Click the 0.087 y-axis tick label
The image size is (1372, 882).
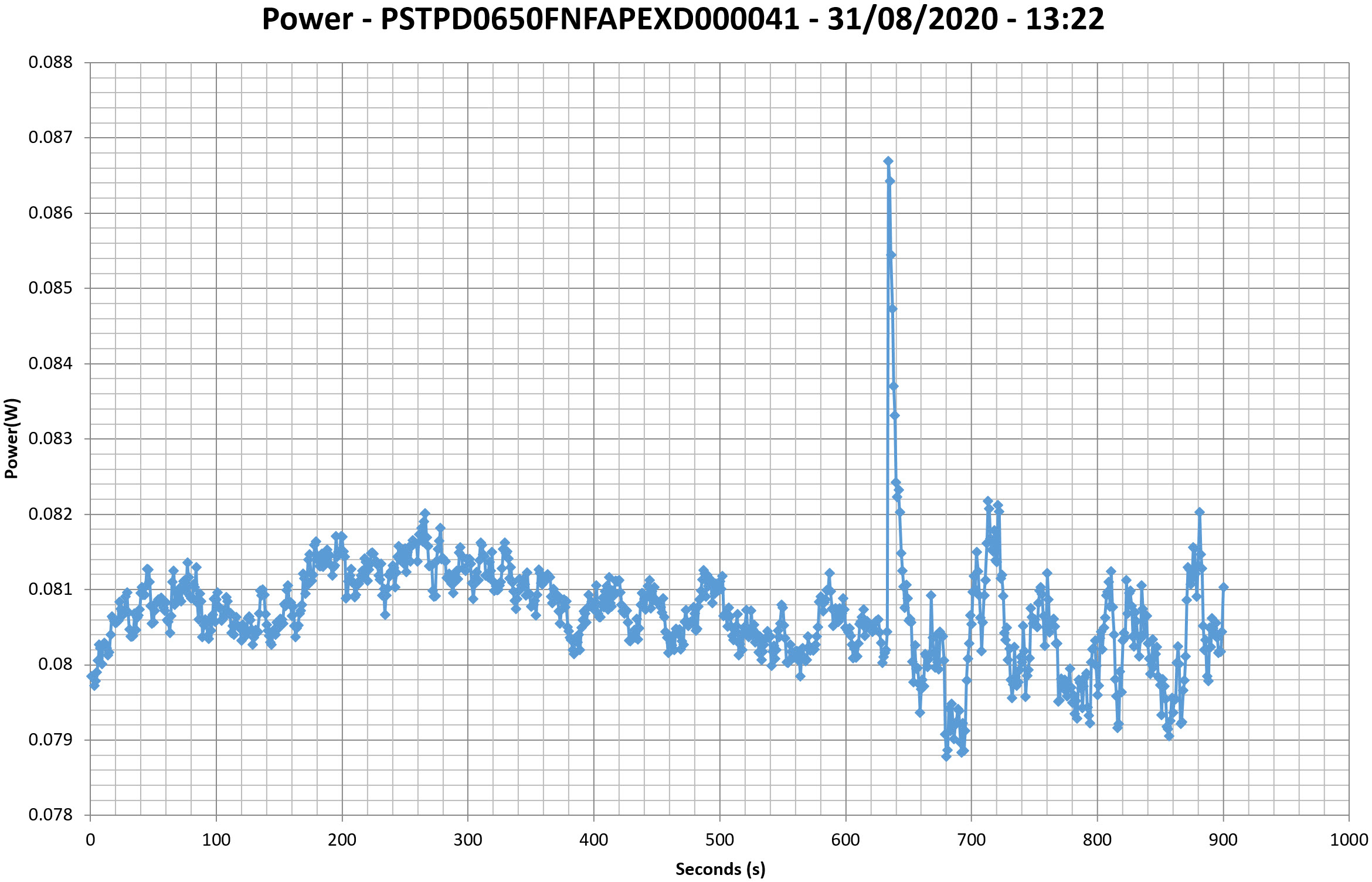pyautogui.click(x=50, y=137)
